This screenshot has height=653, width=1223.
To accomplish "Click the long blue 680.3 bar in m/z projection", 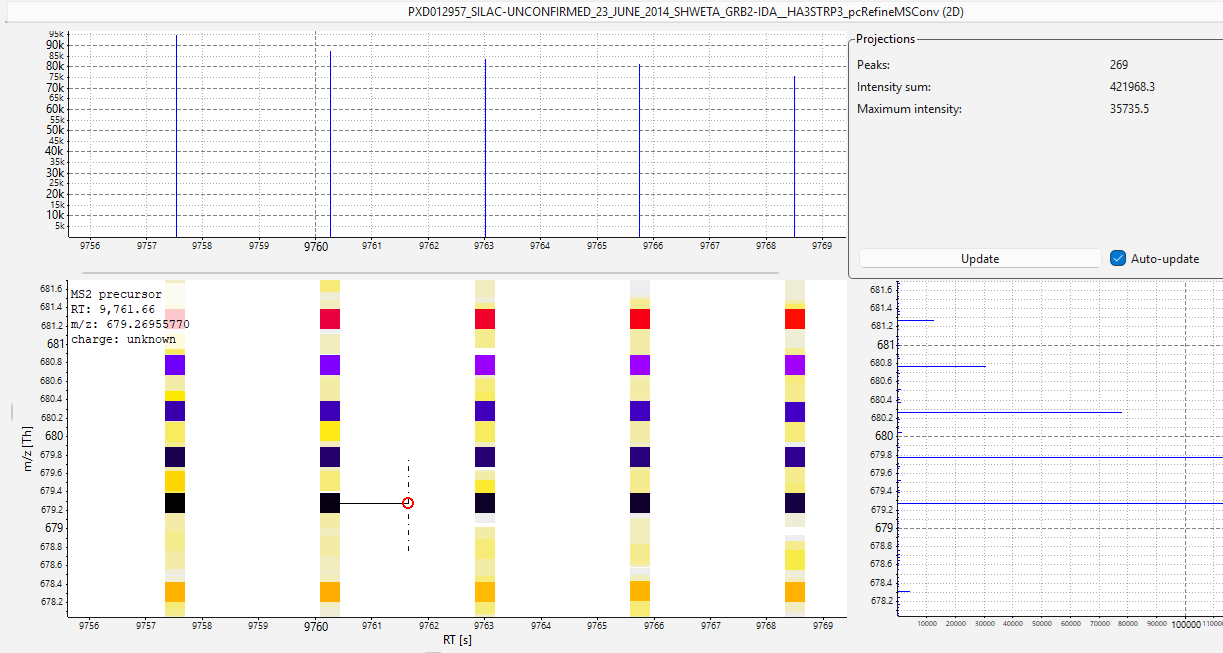I will (1010, 412).
